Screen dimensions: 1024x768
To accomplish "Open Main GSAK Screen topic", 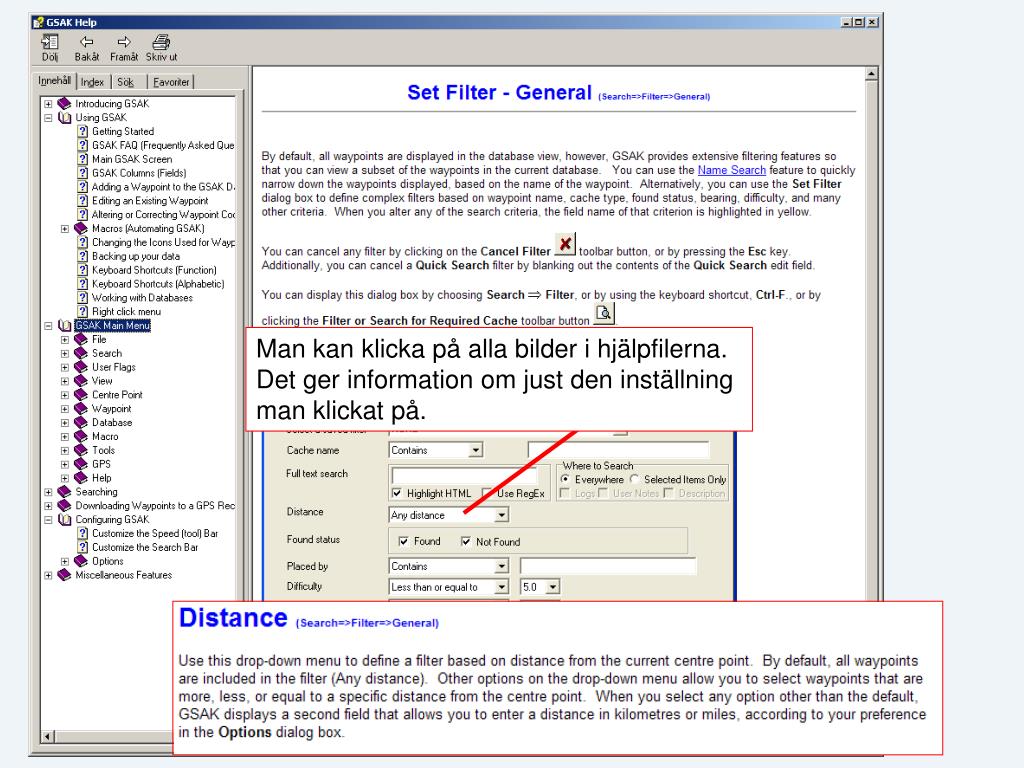I will click(132, 159).
